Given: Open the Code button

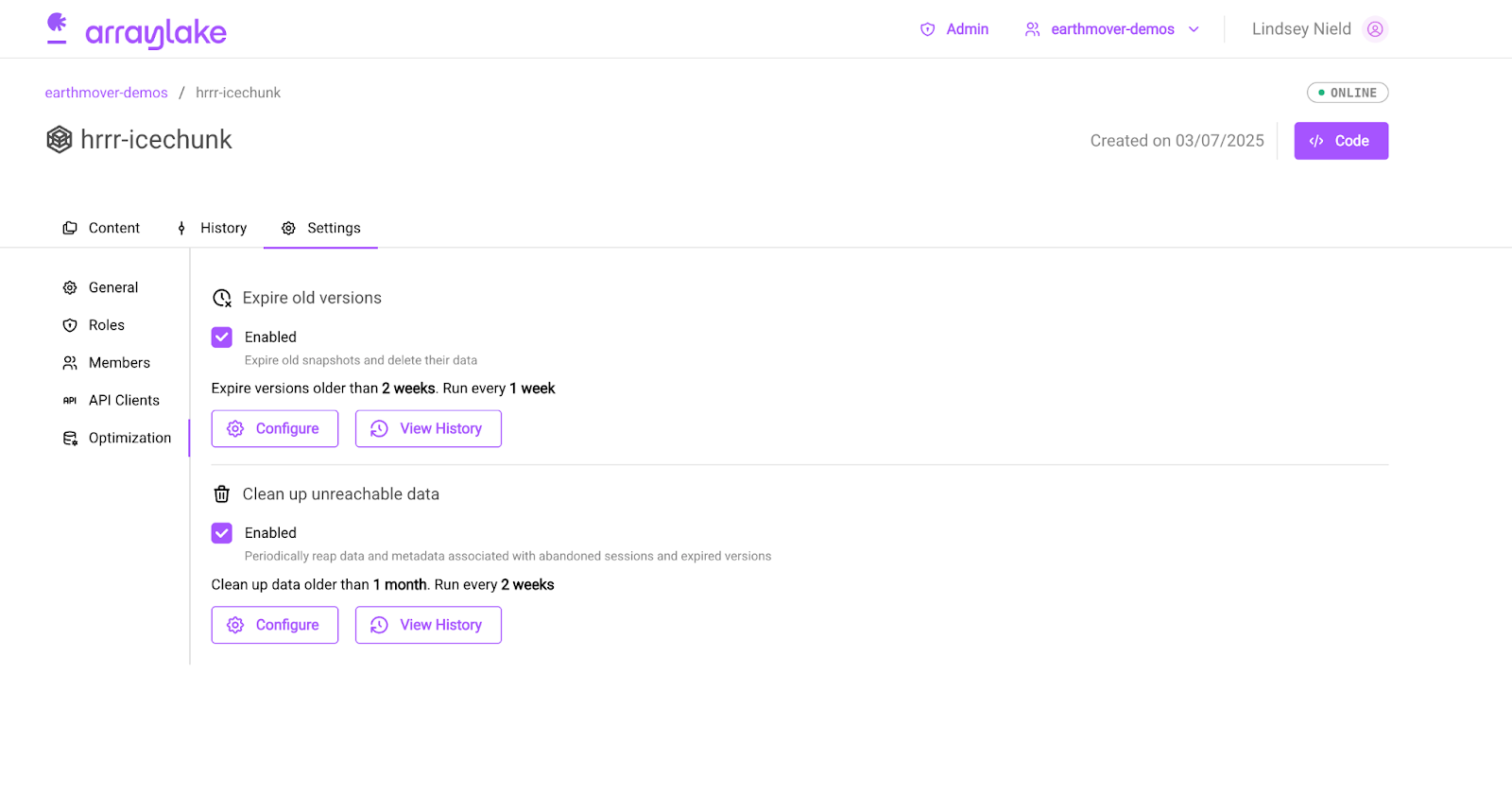Looking at the screenshot, I should point(1340,141).
